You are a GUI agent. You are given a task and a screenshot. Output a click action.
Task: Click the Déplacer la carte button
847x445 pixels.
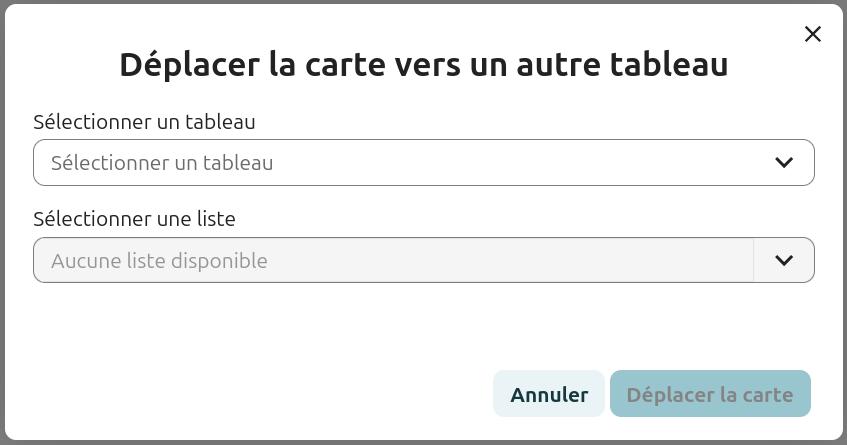(x=710, y=394)
